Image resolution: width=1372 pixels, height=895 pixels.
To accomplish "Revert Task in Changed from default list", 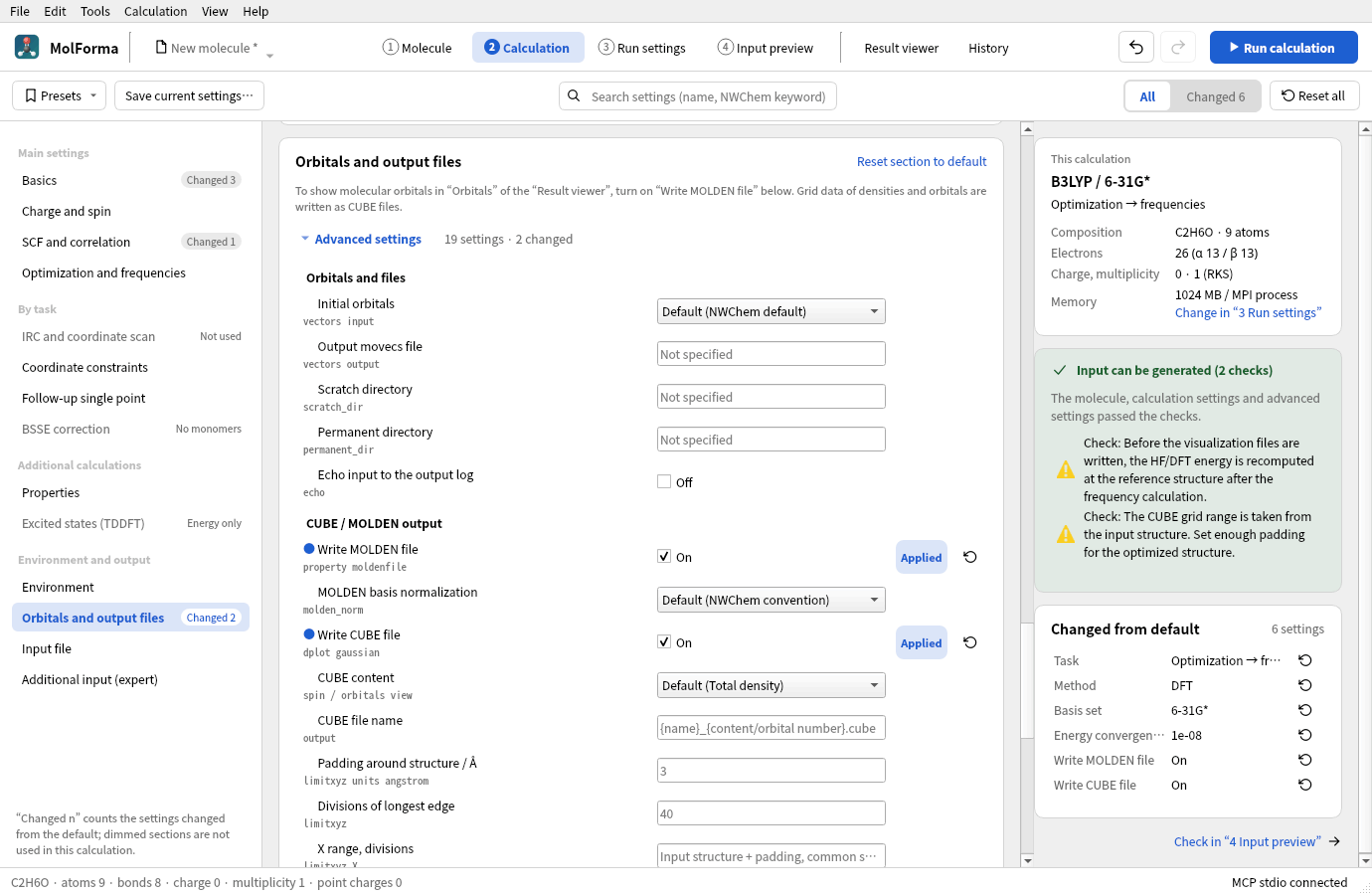I will coord(1305,660).
